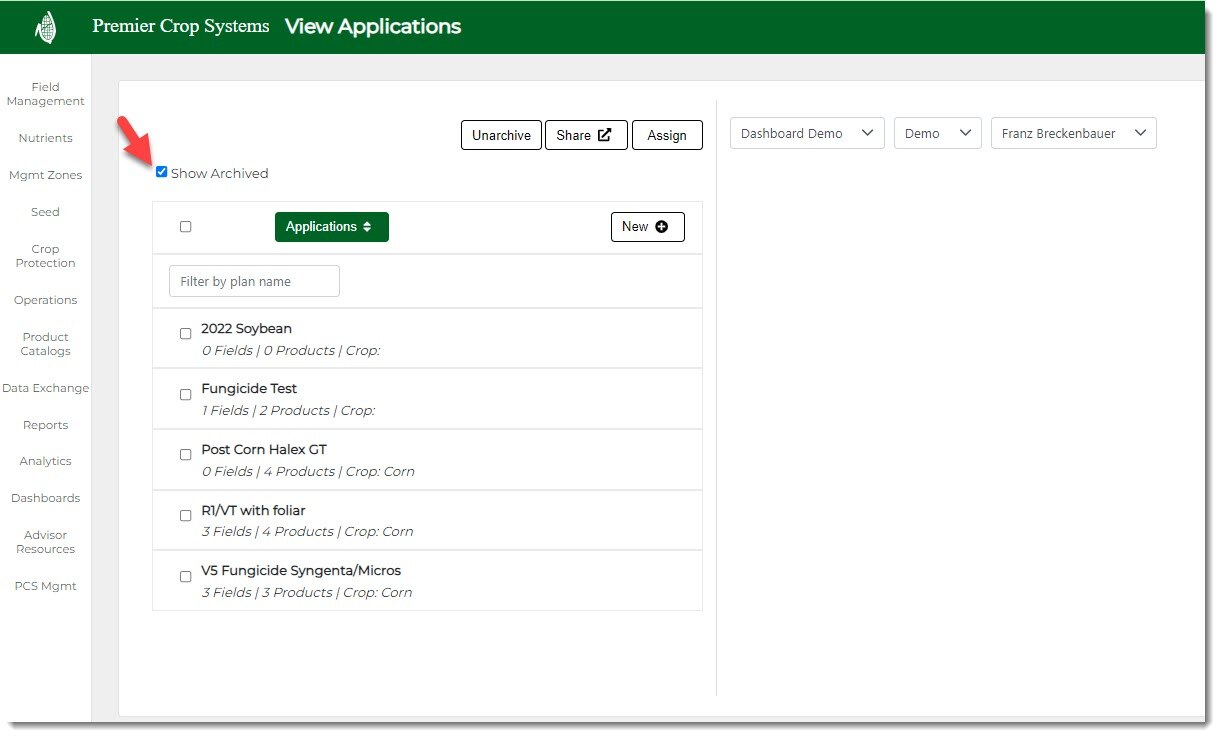The image size is (1220, 737).
Task: Tick the select-all checkbox in list header
Action: (185, 227)
